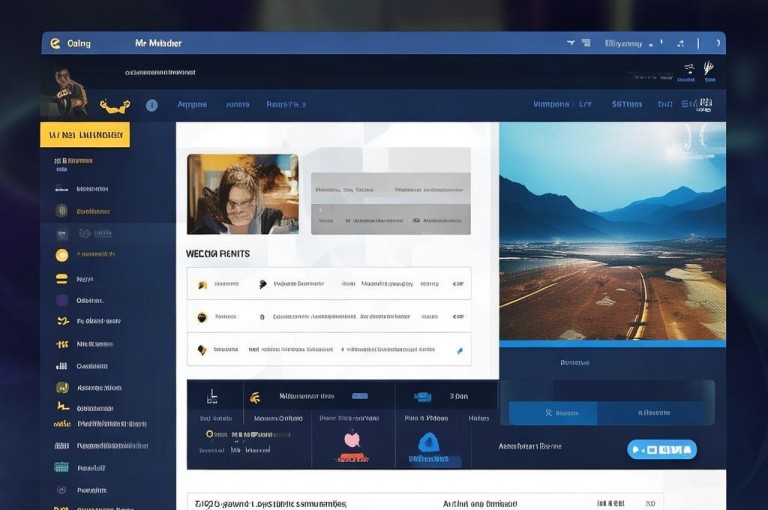Click the pink apple icon in dark panel
Viewport: 768px width, 510px height.
(352, 439)
